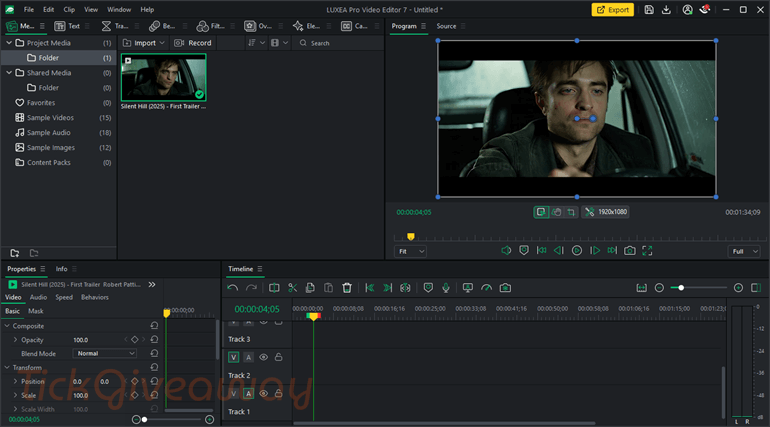Click the preview snapshot camera icon
The image size is (770, 427).
click(x=630, y=251)
